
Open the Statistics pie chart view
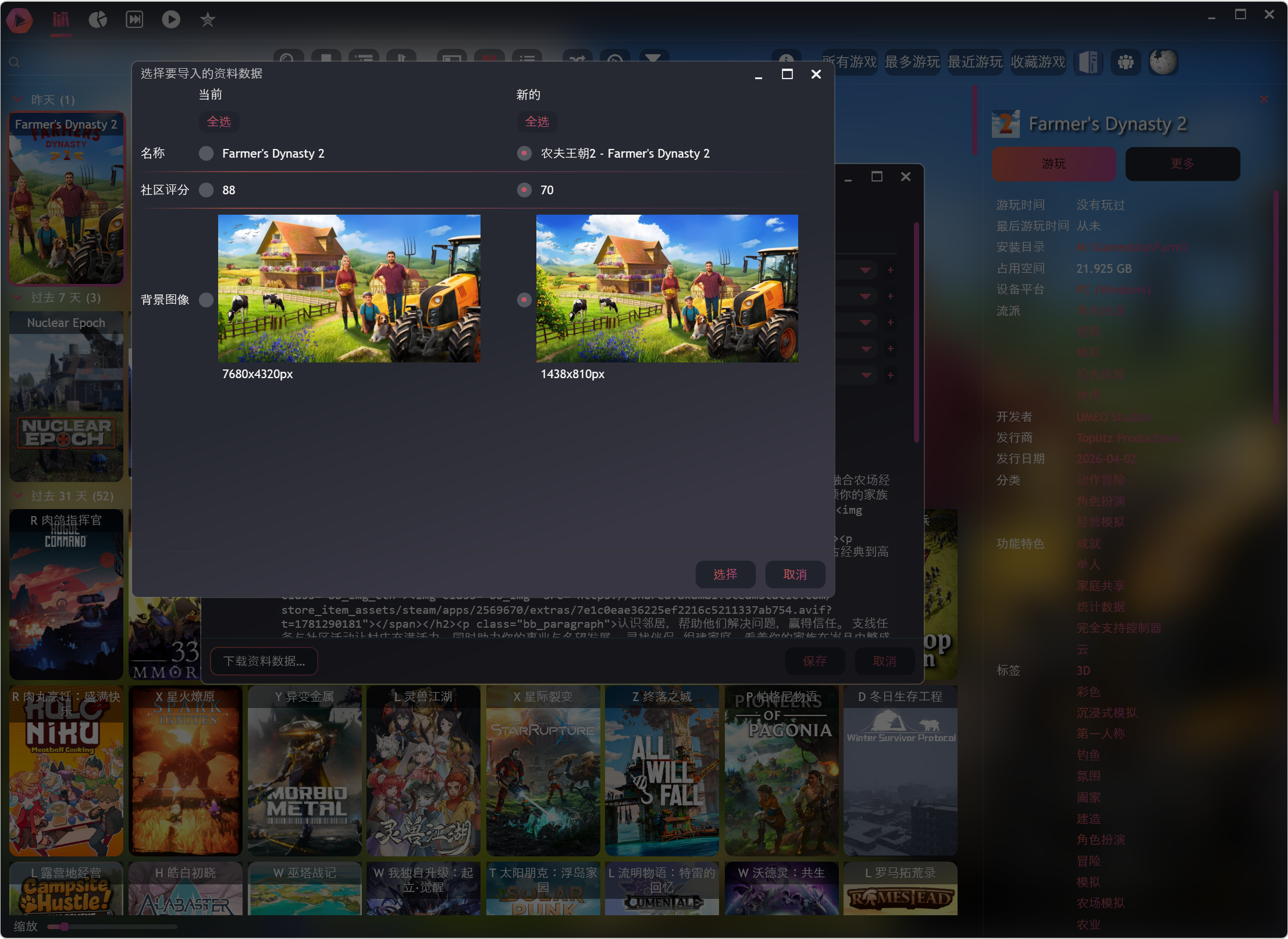(98, 20)
